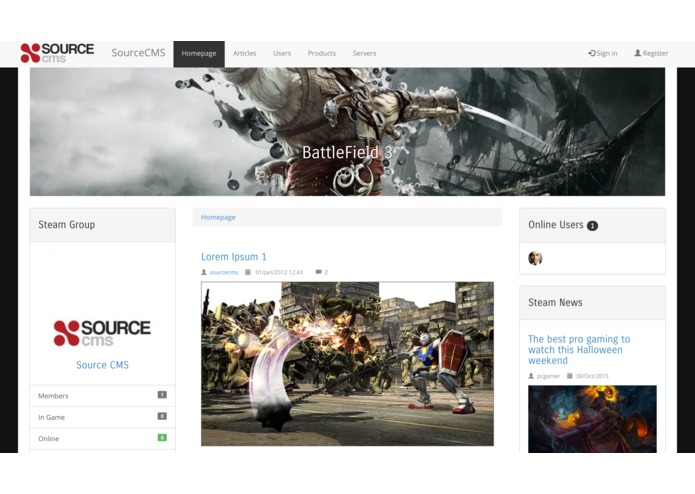Go to the Users page
This screenshot has height=494, width=695.
(282, 53)
